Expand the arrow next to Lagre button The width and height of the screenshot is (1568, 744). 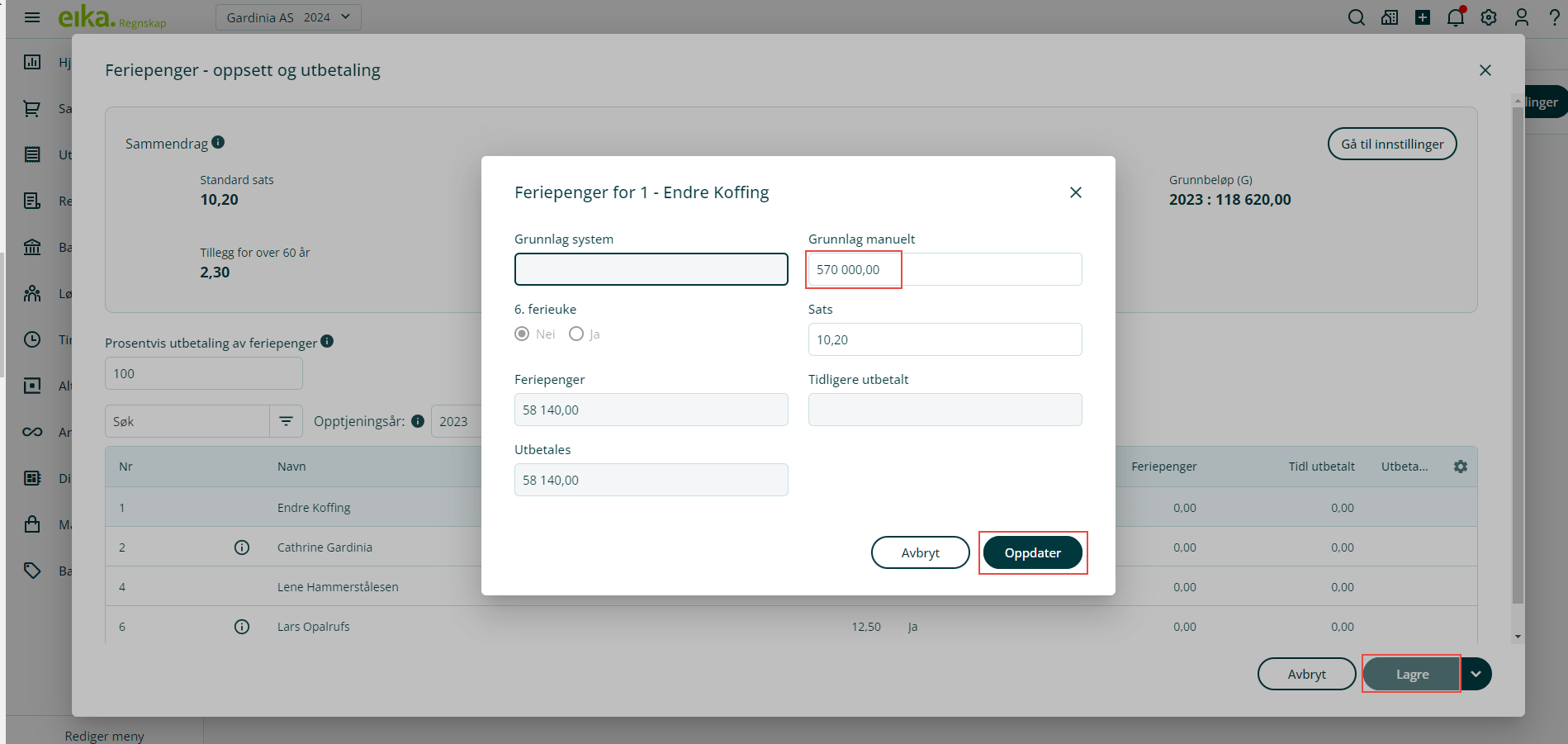(1476, 674)
